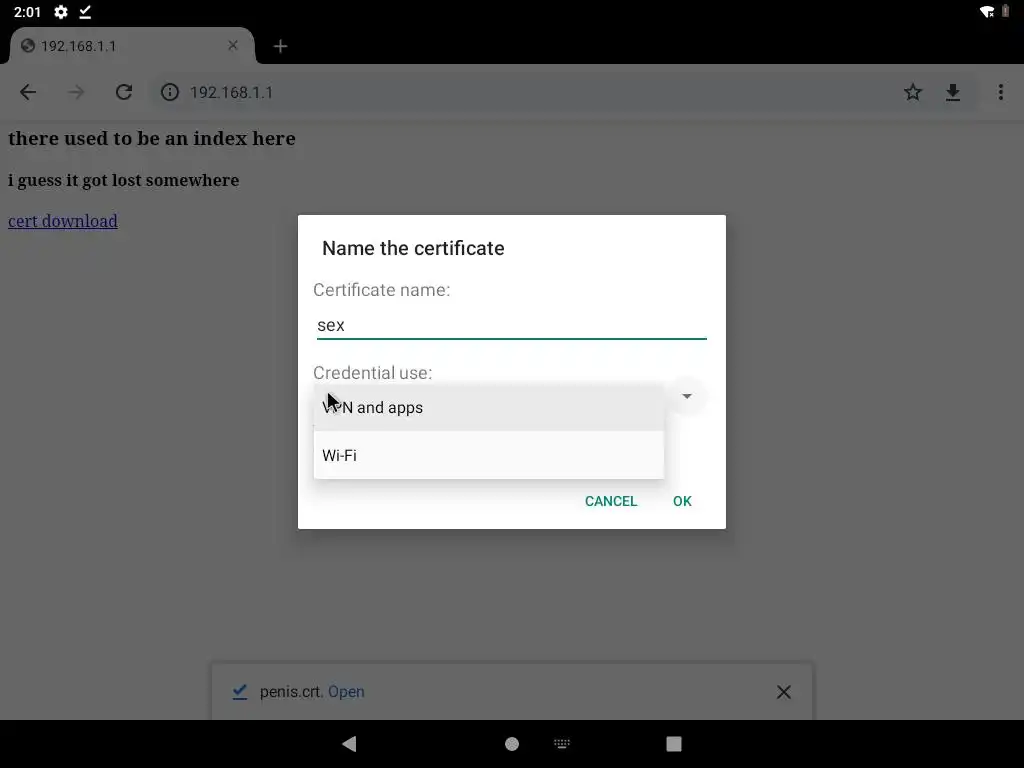Viewport: 1024px width, 768px height.
Task: Confirm the certificate name with OK
Action: point(682,501)
